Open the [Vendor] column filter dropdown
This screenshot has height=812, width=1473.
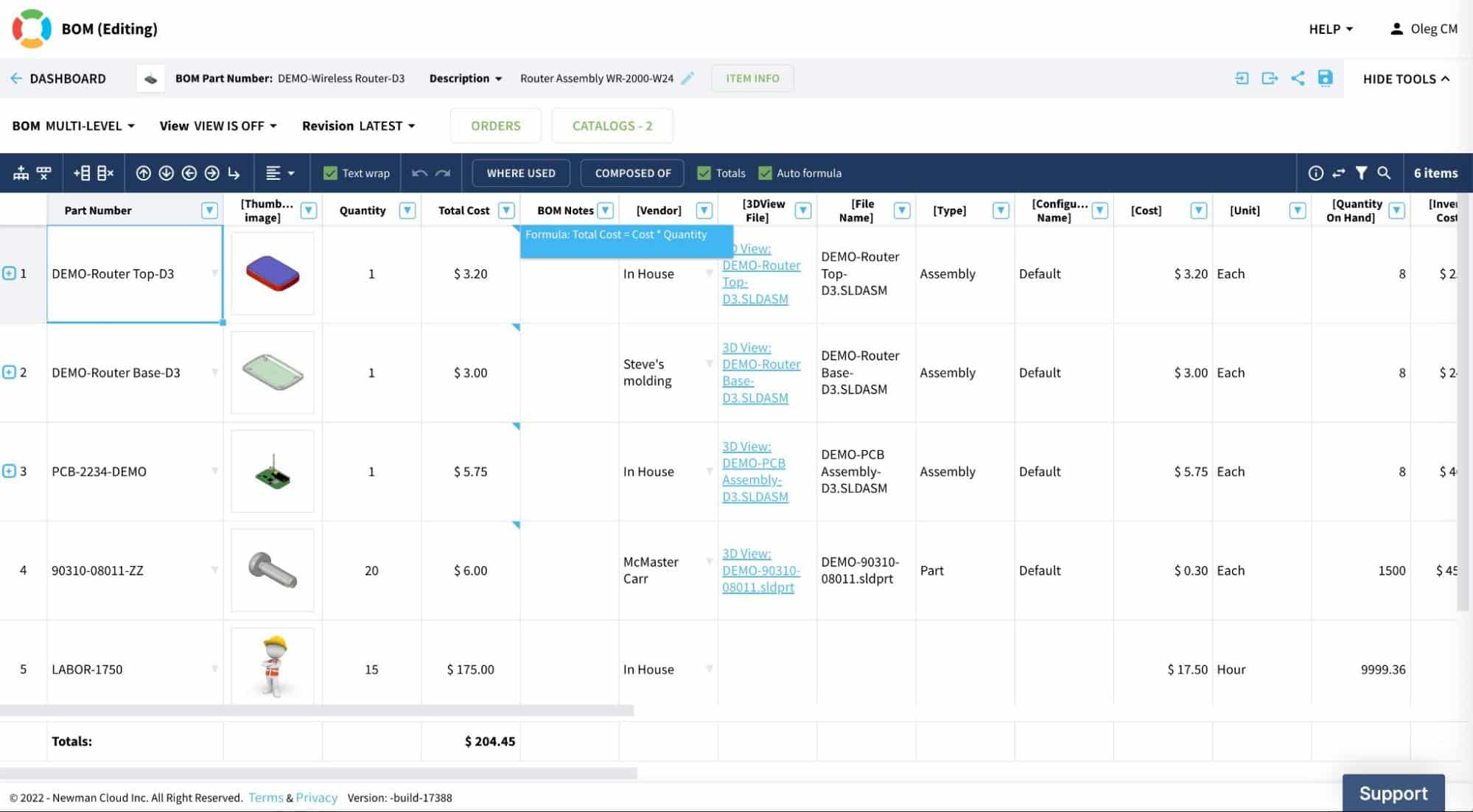[x=704, y=211]
